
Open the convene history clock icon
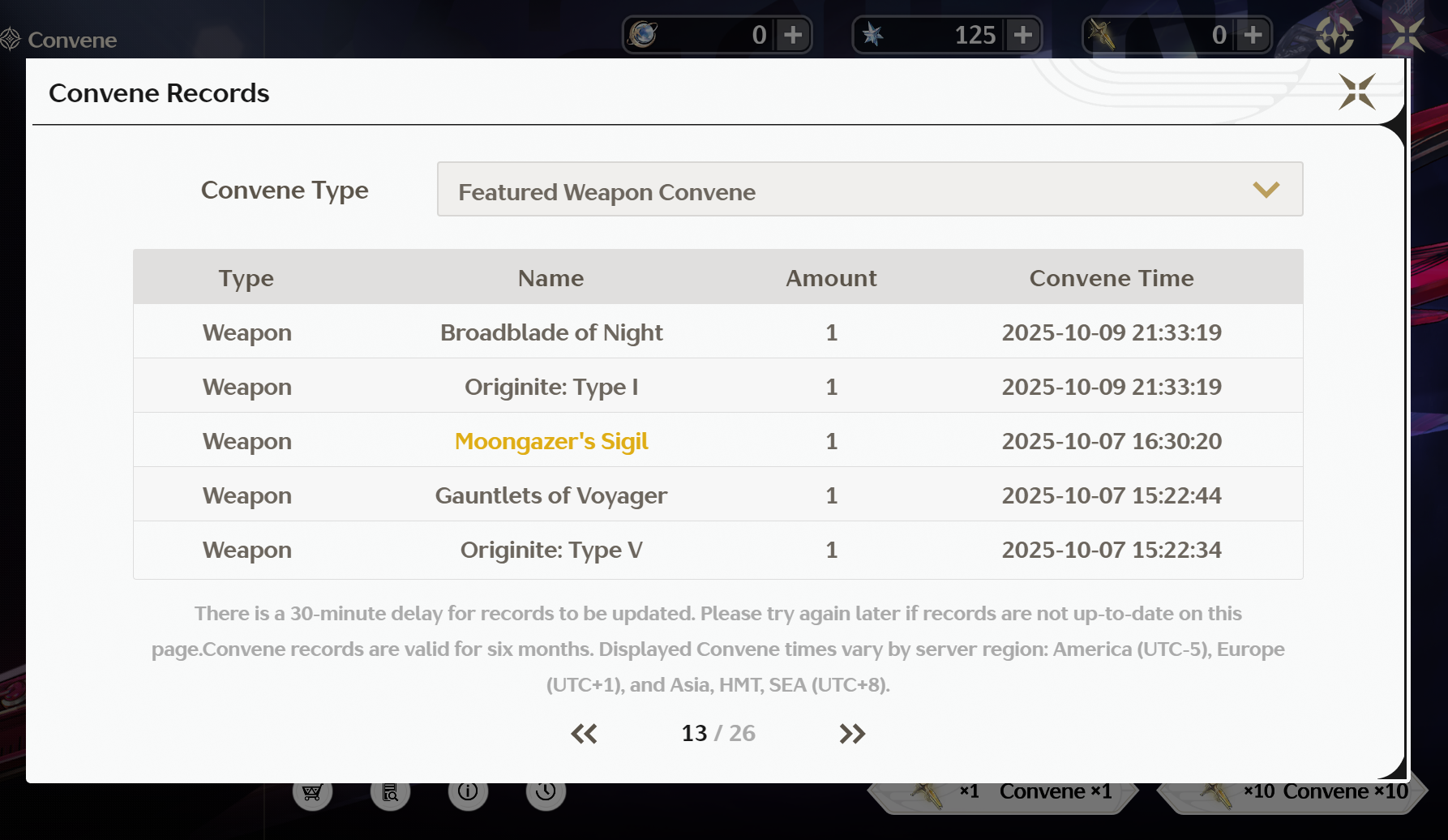click(x=546, y=791)
